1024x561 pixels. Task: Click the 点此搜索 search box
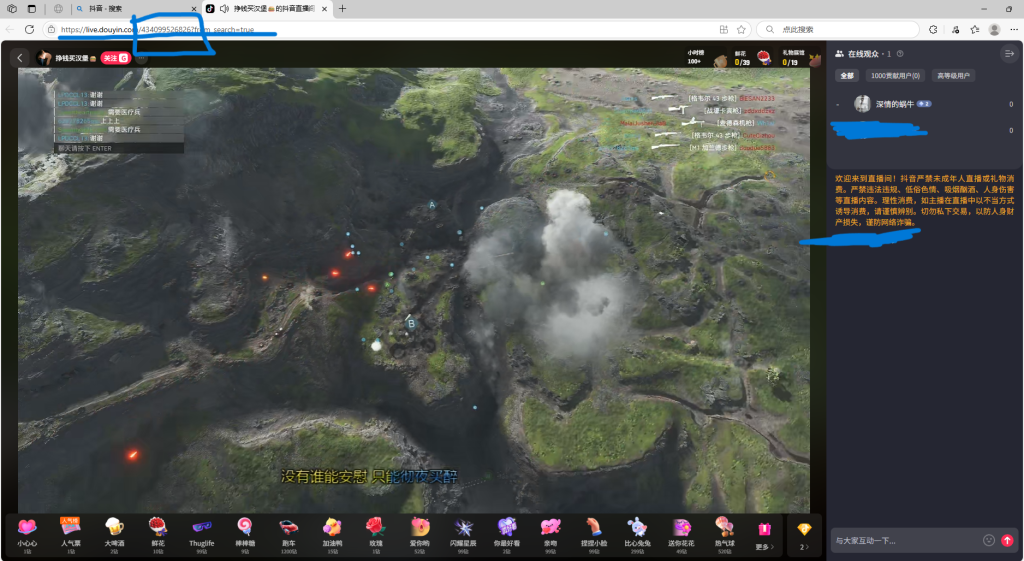click(838, 29)
